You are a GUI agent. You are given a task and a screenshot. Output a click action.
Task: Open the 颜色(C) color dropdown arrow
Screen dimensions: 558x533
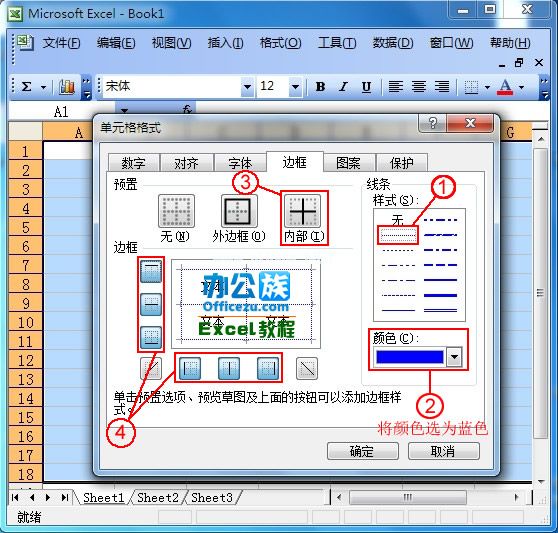[x=454, y=357]
